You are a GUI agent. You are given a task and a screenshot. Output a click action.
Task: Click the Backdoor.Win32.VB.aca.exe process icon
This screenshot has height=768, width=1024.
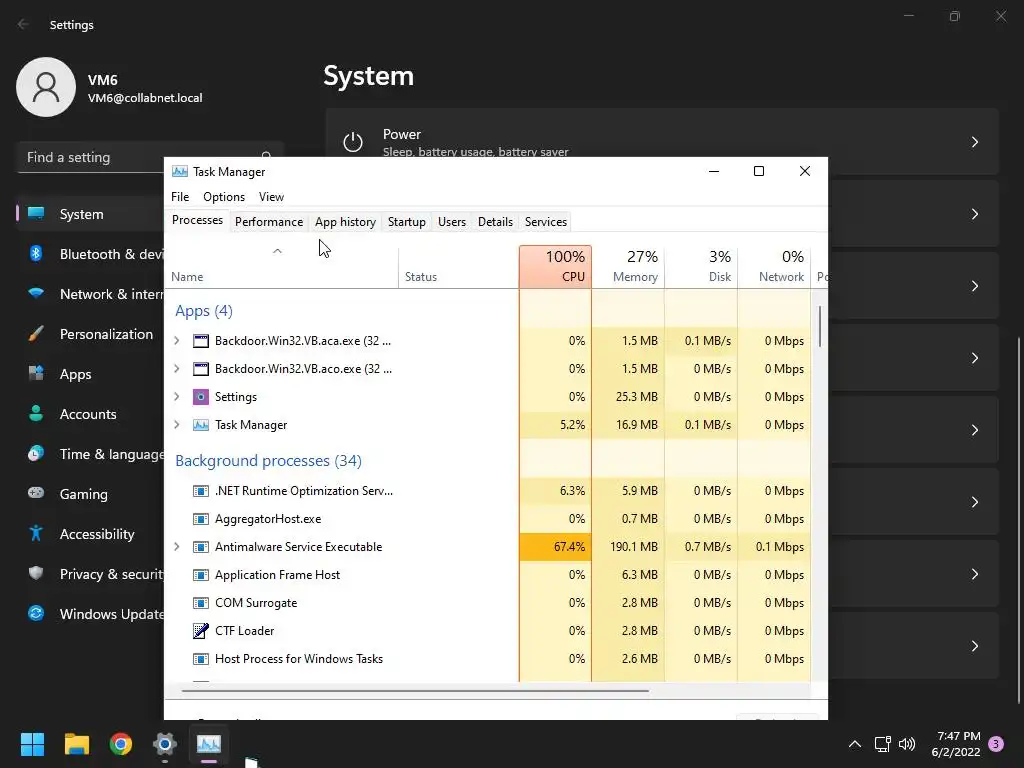200,341
